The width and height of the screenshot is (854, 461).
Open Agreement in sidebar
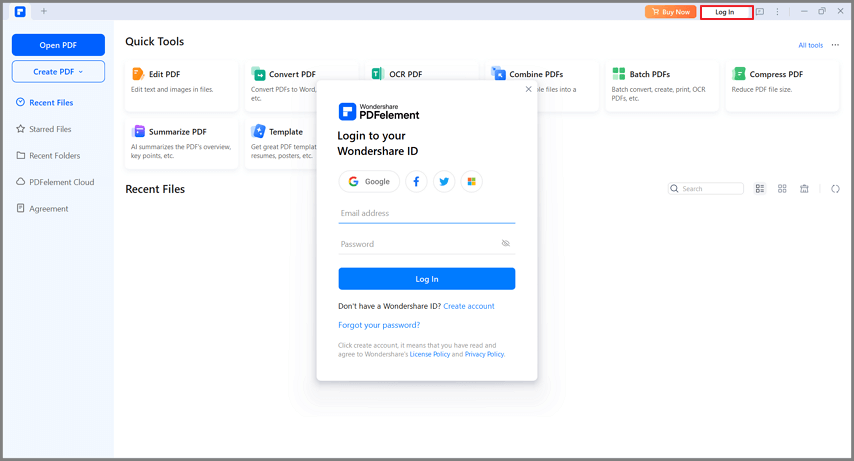click(48, 209)
